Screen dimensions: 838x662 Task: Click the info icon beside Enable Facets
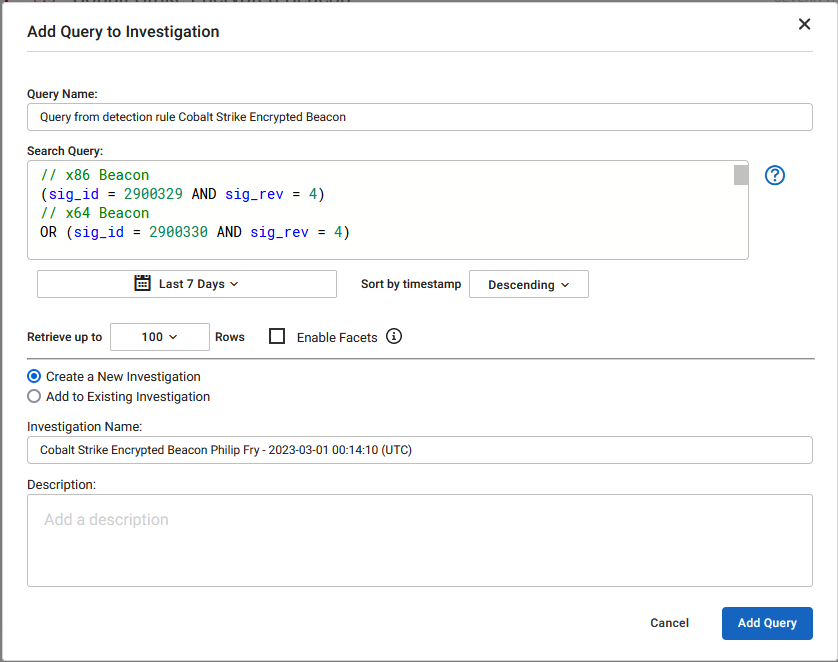tap(394, 337)
